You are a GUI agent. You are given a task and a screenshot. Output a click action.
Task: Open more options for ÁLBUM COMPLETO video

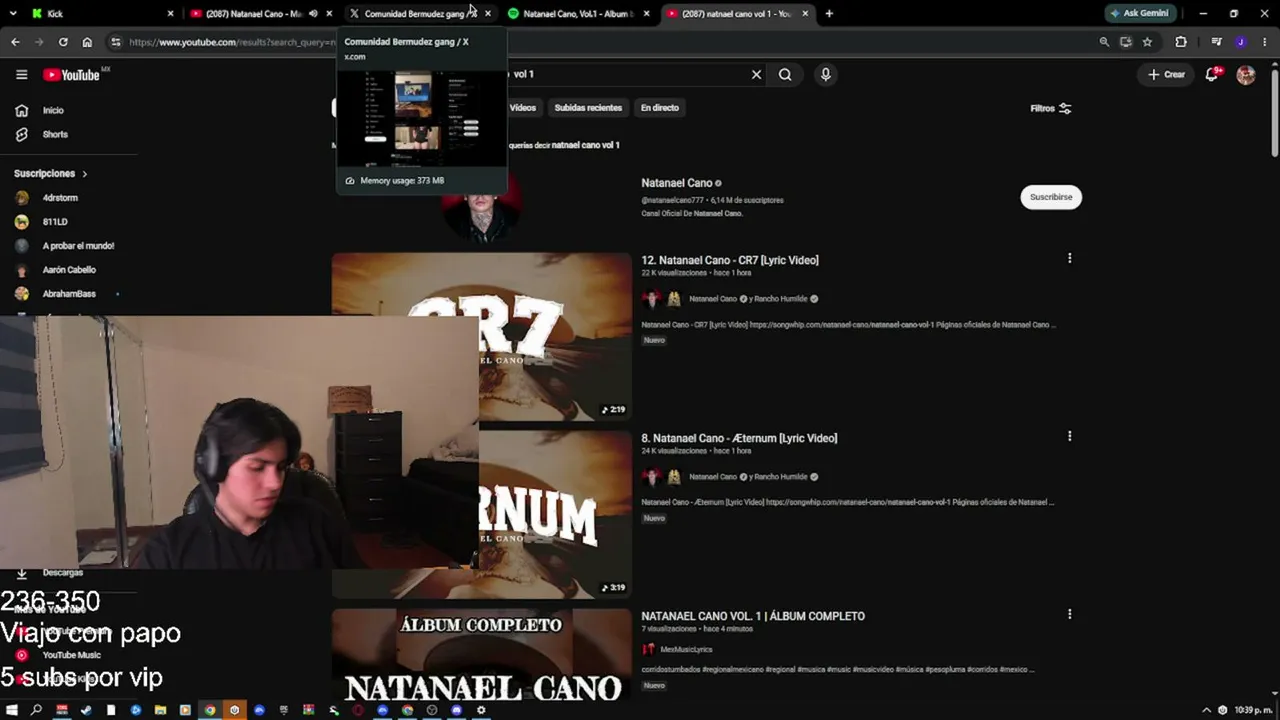pos(1069,614)
